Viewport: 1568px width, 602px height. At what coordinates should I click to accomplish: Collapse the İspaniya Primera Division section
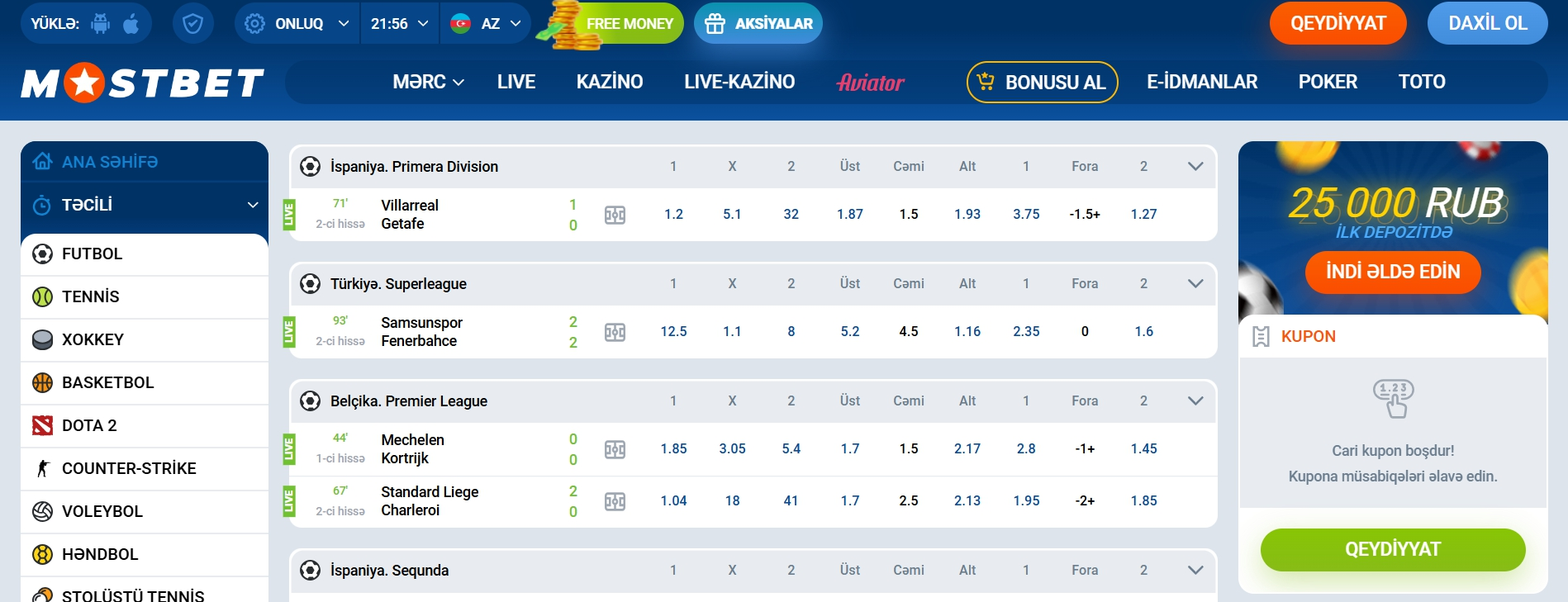pyautogui.click(x=1195, y=166)
